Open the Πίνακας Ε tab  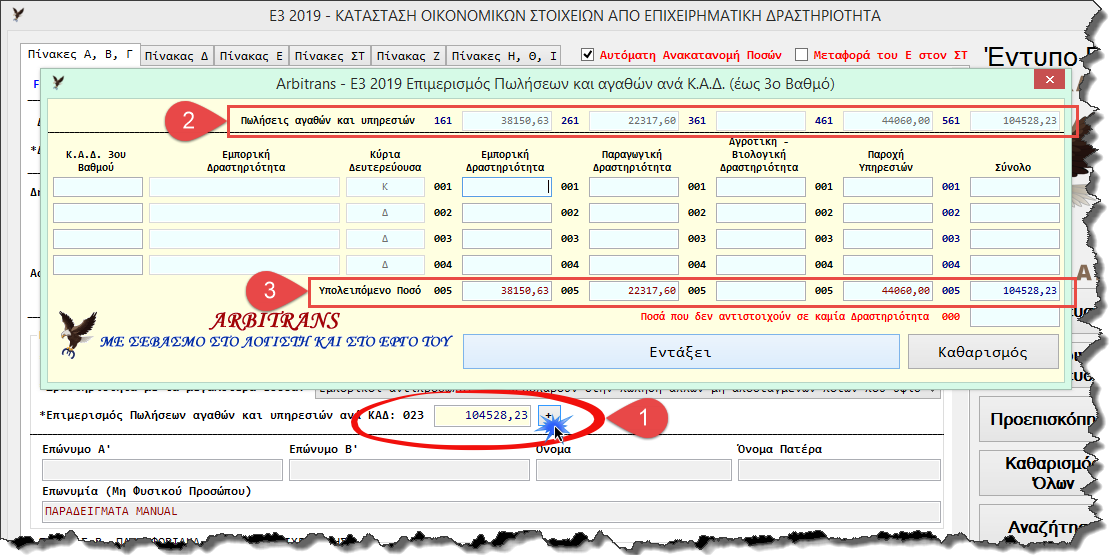(x=251, y=55)
